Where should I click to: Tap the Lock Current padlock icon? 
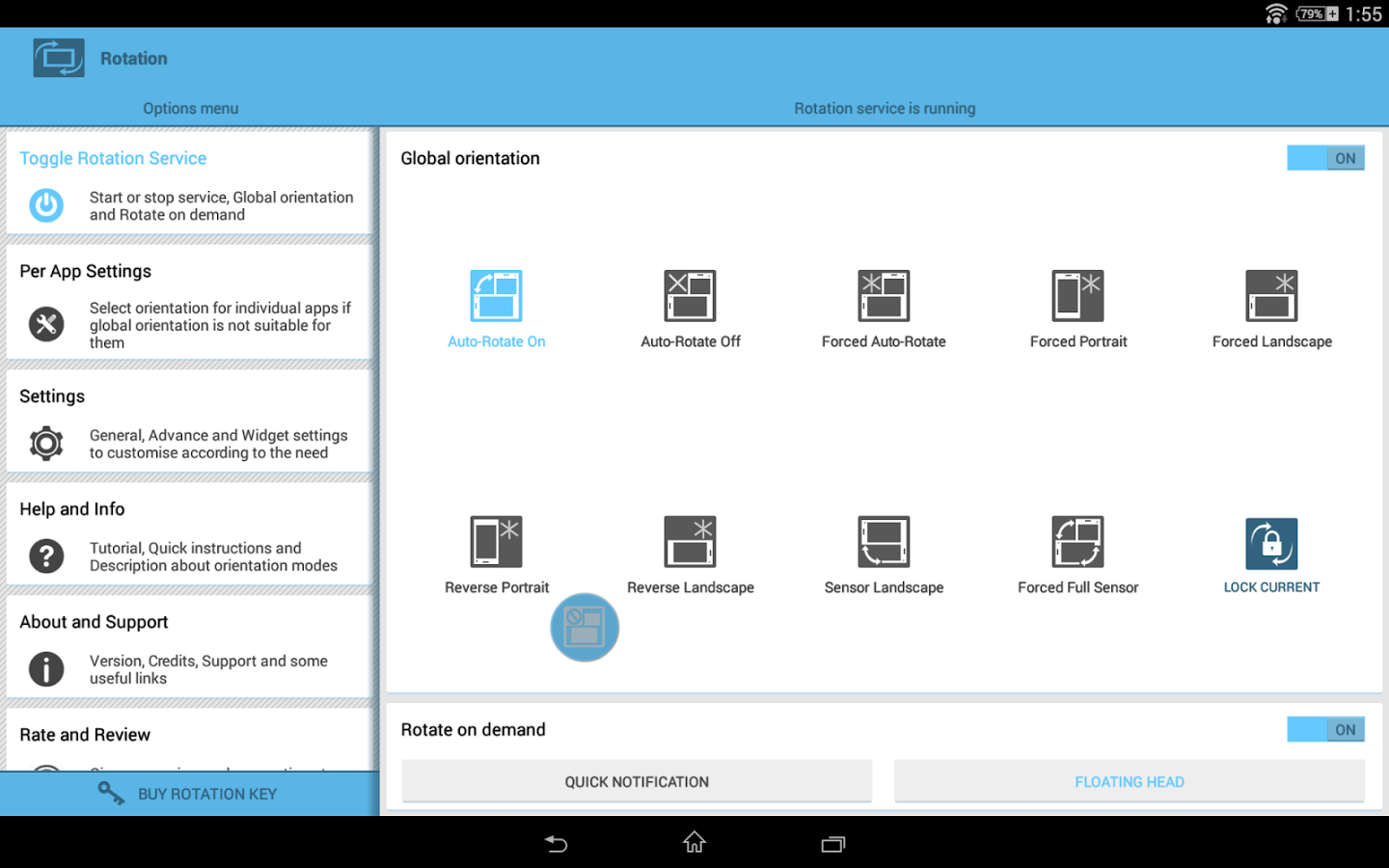click(x=1271, y=543)
